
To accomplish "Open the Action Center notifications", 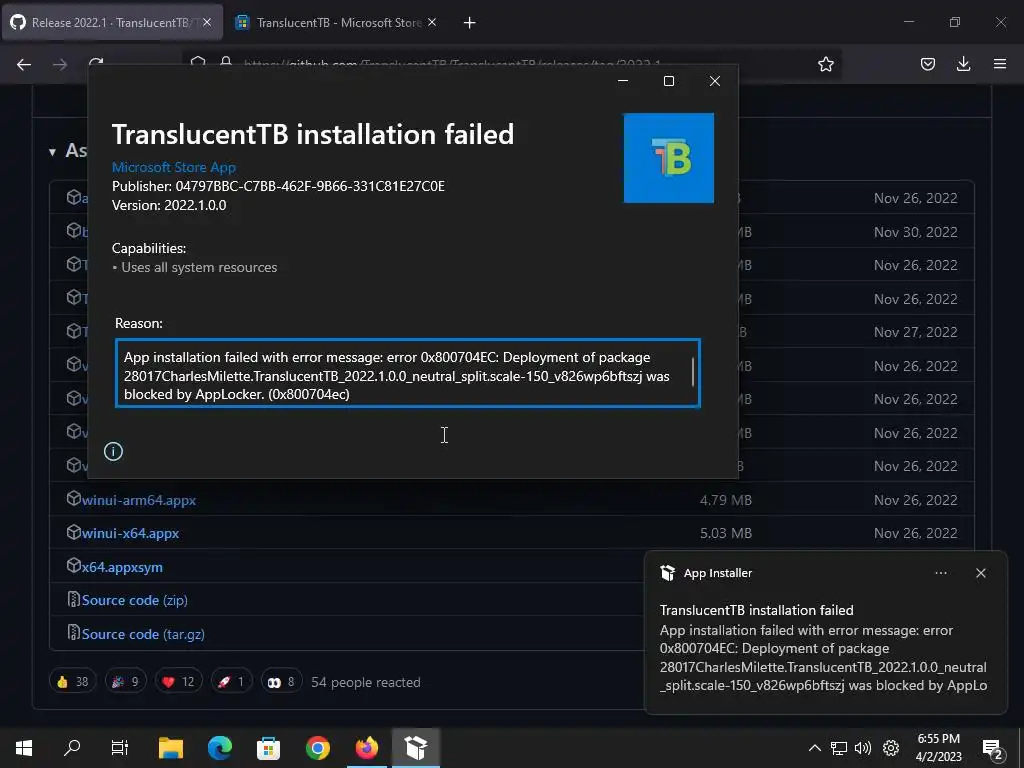I will (x=993, y=749).
